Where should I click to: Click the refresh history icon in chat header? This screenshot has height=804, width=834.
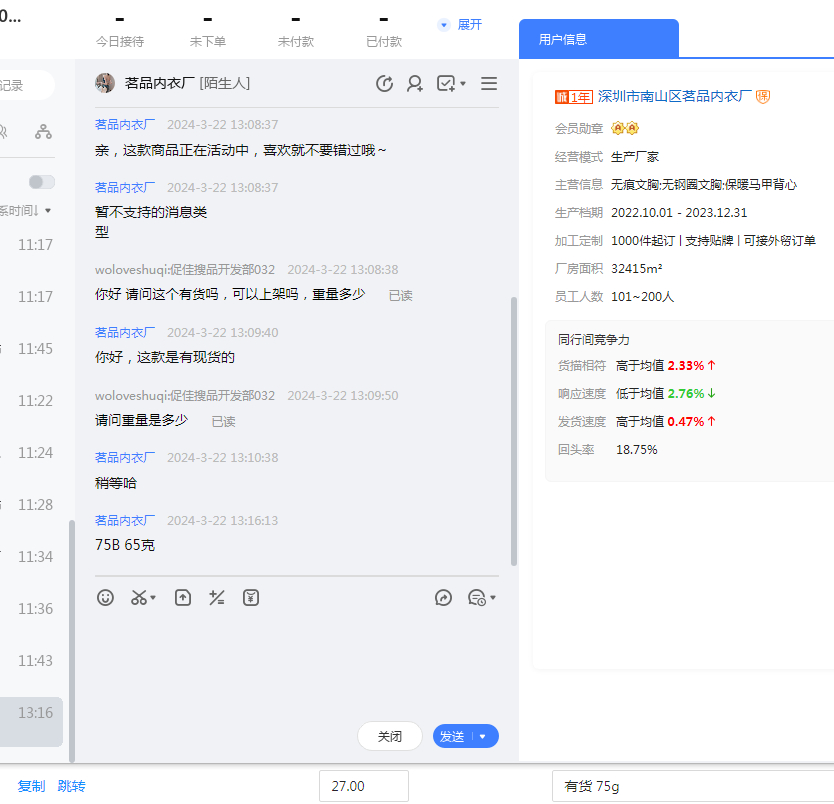coord(384,84)
